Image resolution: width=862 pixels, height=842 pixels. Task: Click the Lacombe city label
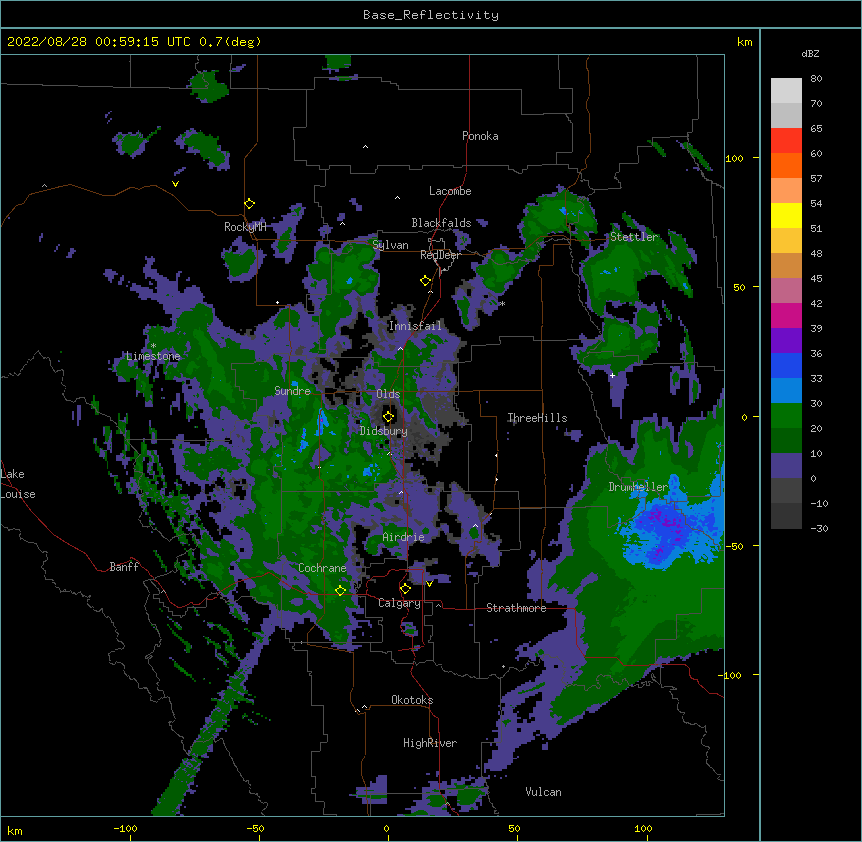(x=450, y=191)
